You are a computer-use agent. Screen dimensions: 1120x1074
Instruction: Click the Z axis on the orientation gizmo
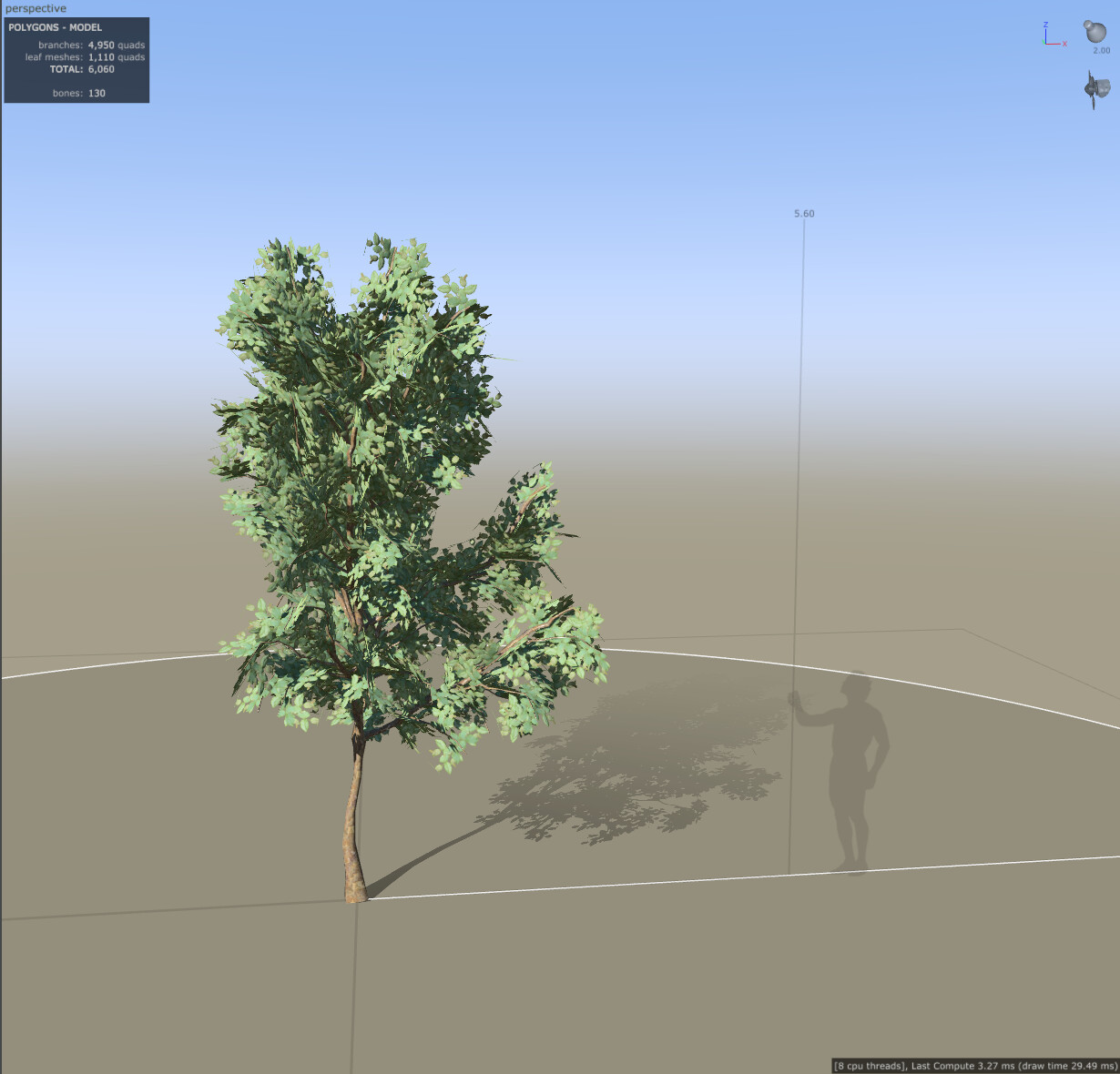(x=1046, y=24)
